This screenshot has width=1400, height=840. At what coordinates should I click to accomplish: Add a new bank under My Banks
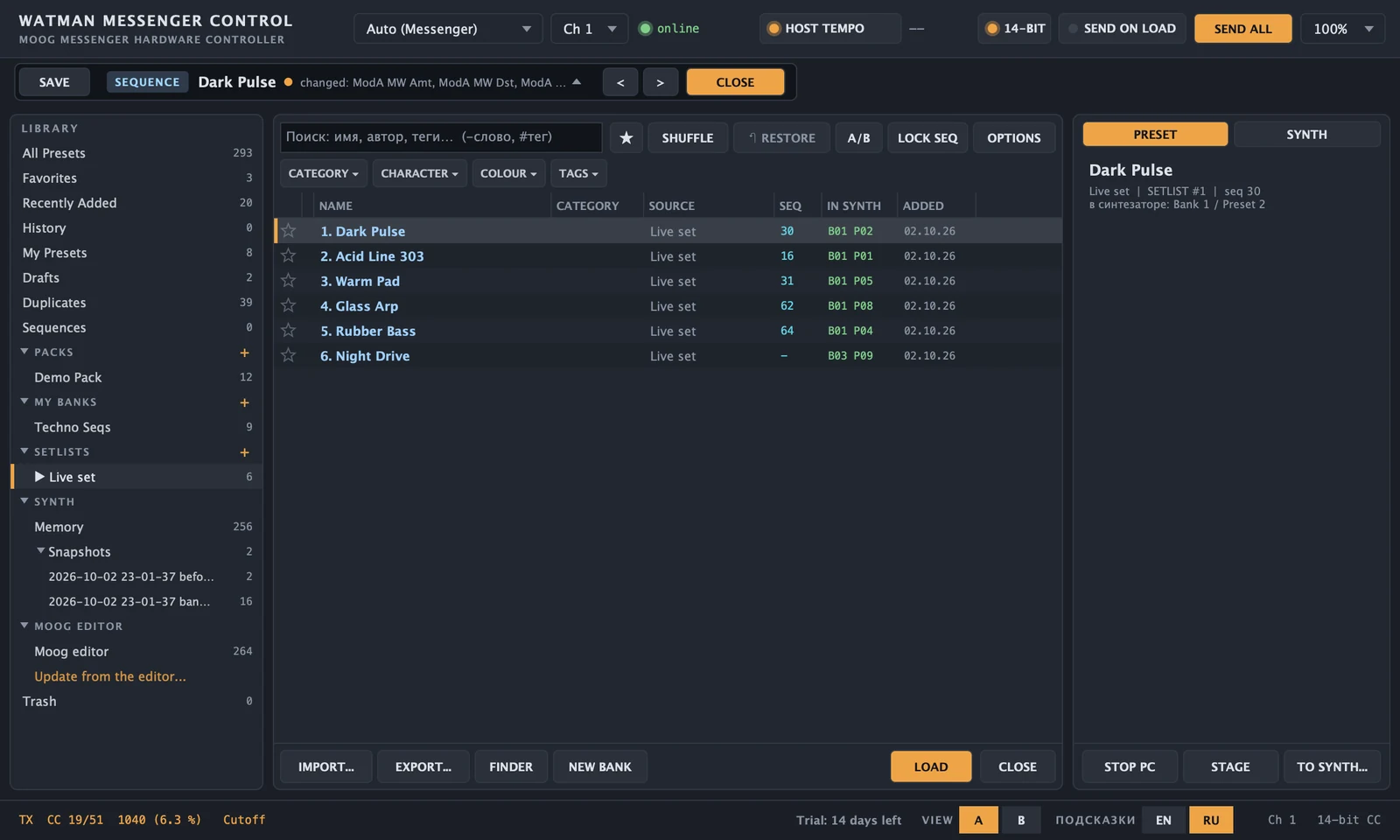click(244, 402)
